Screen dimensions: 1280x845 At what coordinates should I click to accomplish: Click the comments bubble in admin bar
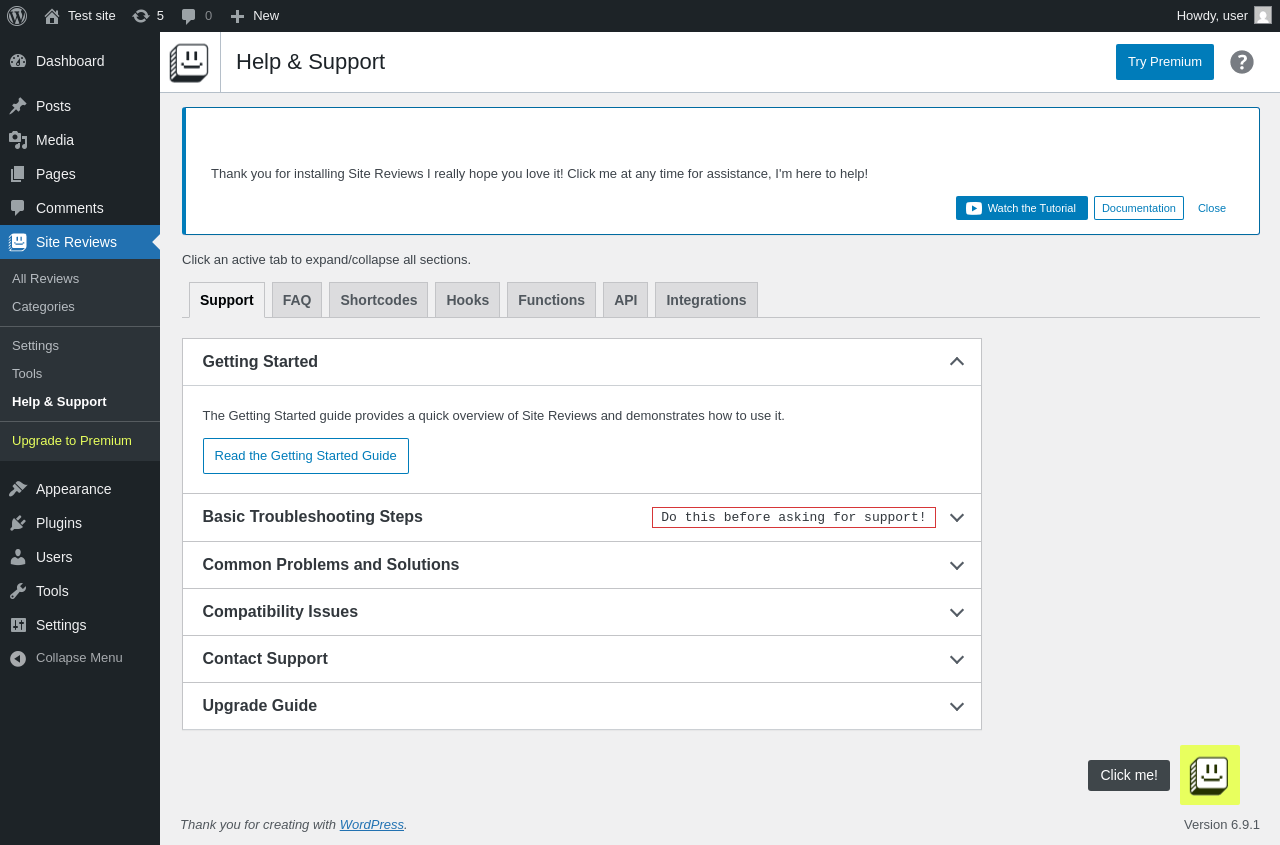(x=195, y=16)
